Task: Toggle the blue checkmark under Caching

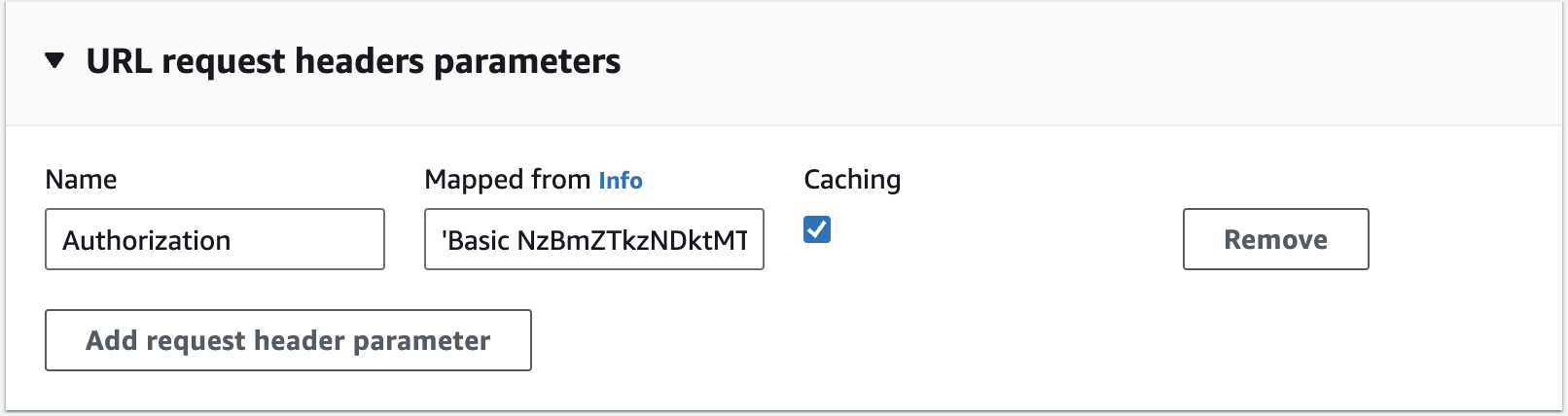Action: [817, 230]
